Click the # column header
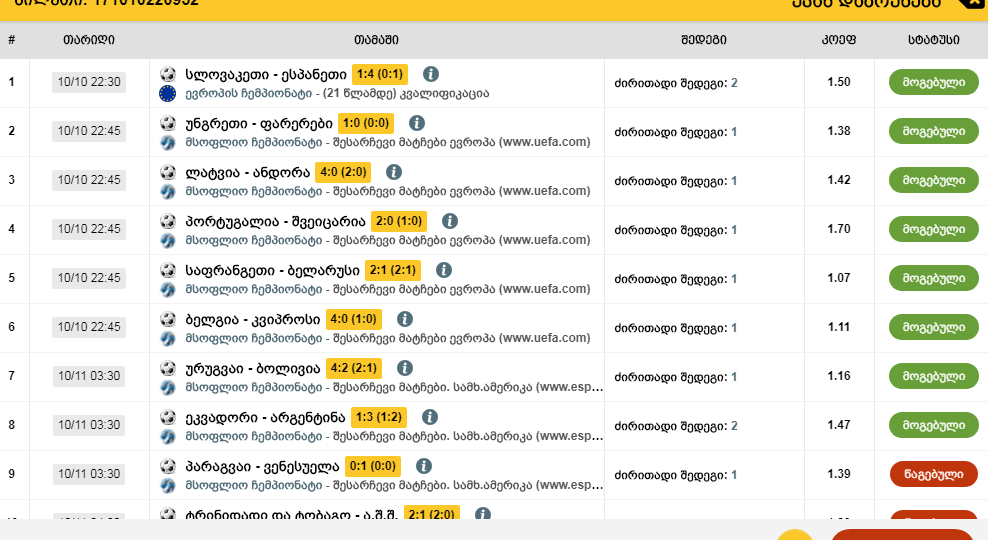This screenshot has height=540, width=988. tap(11, 40)
